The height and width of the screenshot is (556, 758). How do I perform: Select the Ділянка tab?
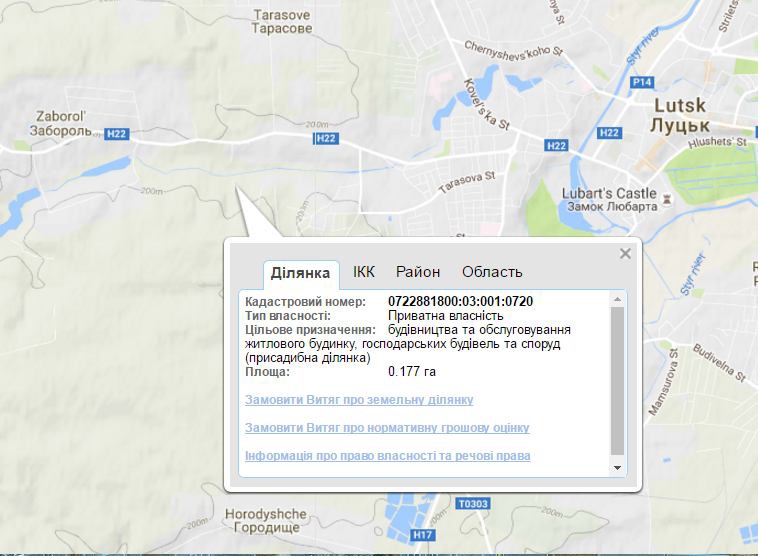pyautogui.click(x=300, y=273)
